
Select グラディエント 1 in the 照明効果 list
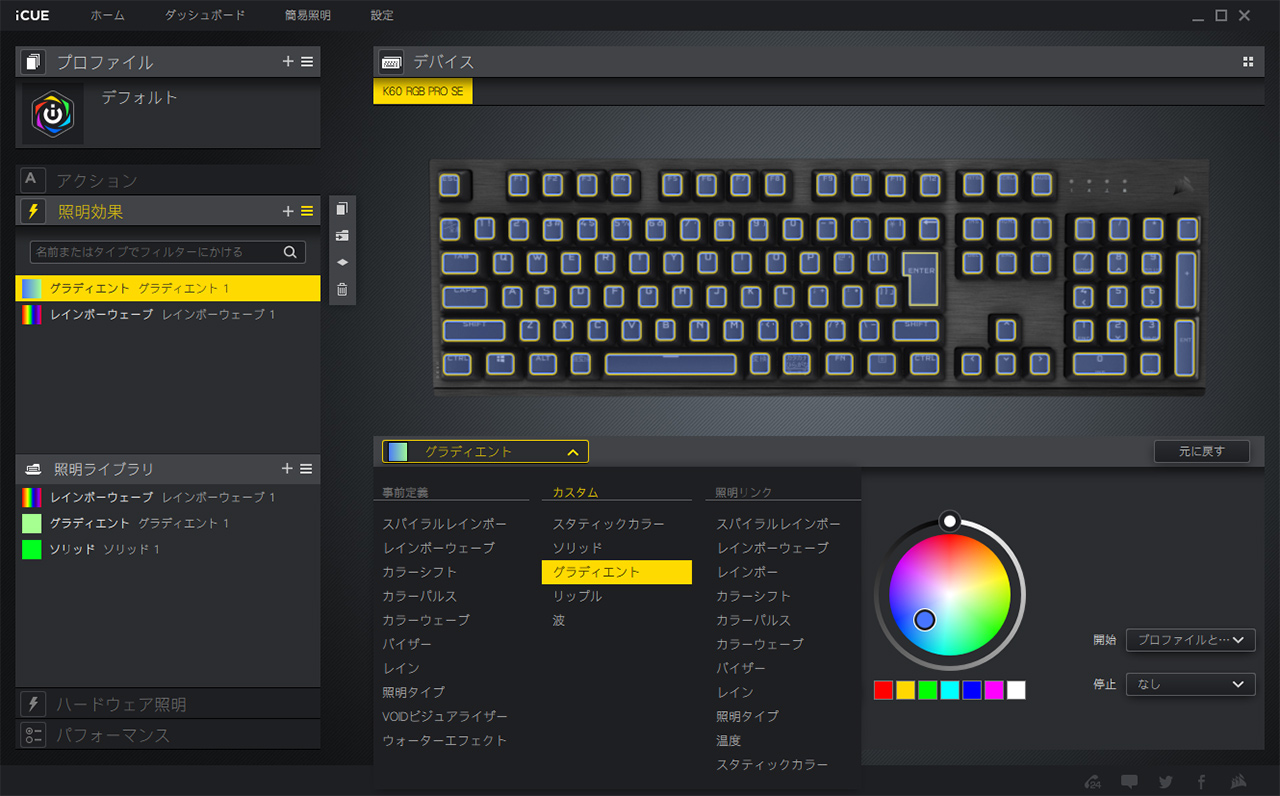click(x=168, y=288)
